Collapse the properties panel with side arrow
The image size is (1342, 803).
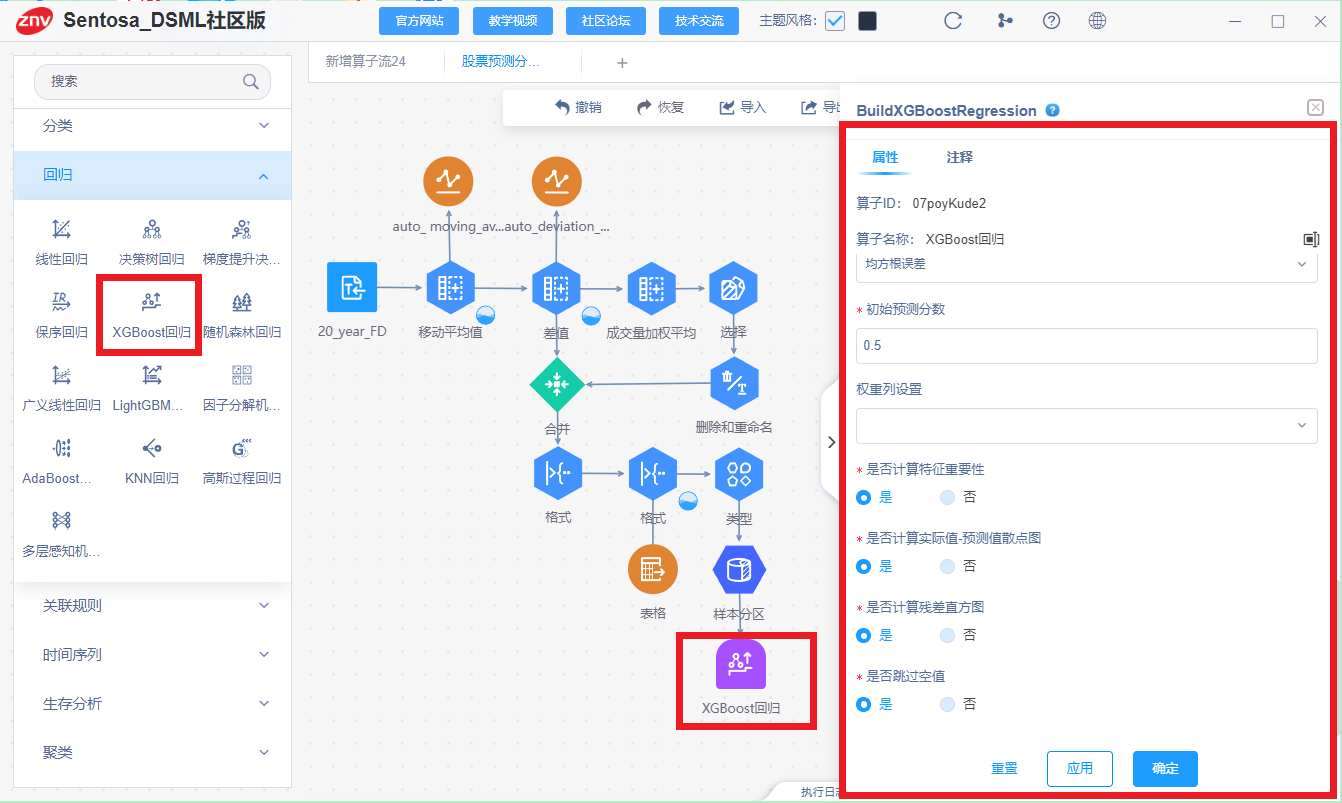(x=831, y=442)
